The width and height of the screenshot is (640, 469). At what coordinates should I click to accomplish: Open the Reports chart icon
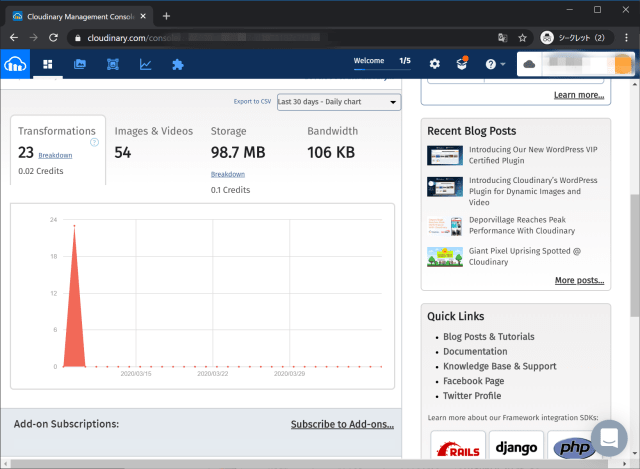click(145, 64)
